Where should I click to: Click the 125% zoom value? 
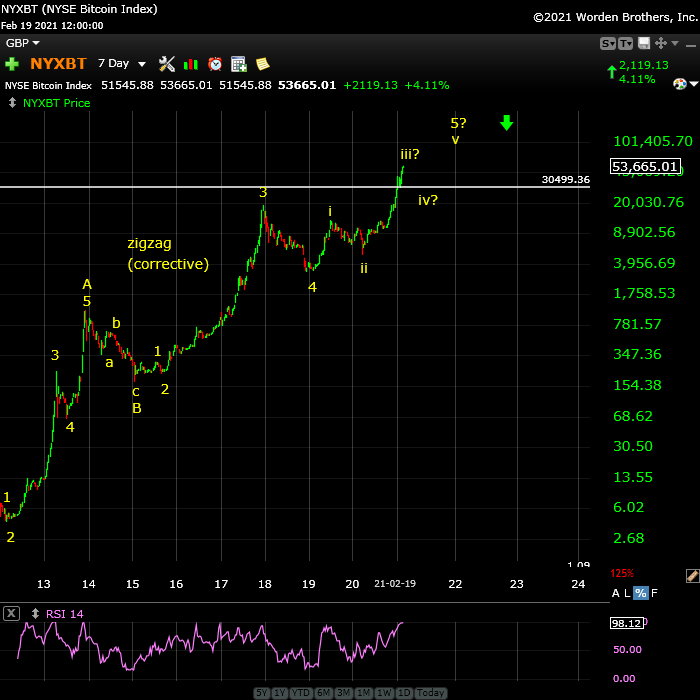pyautogui.click(x=622, y=573)
